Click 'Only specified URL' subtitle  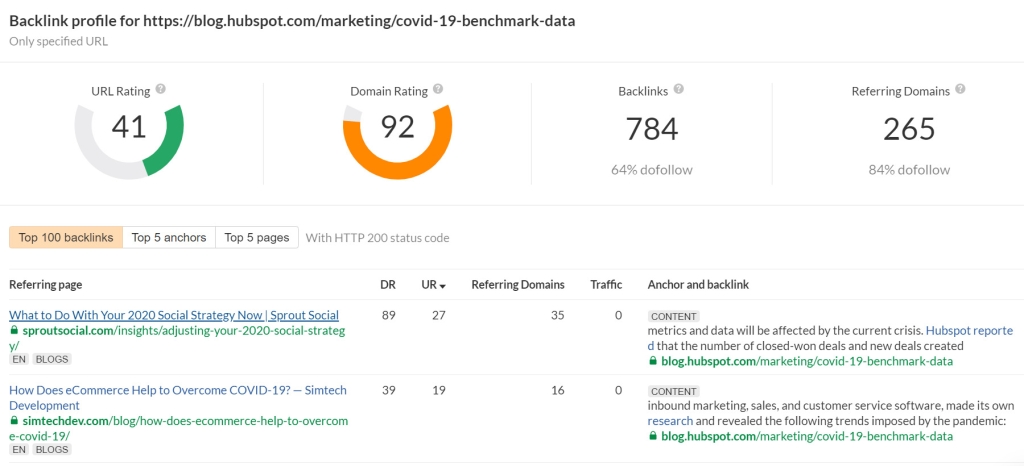coord(59,41)
